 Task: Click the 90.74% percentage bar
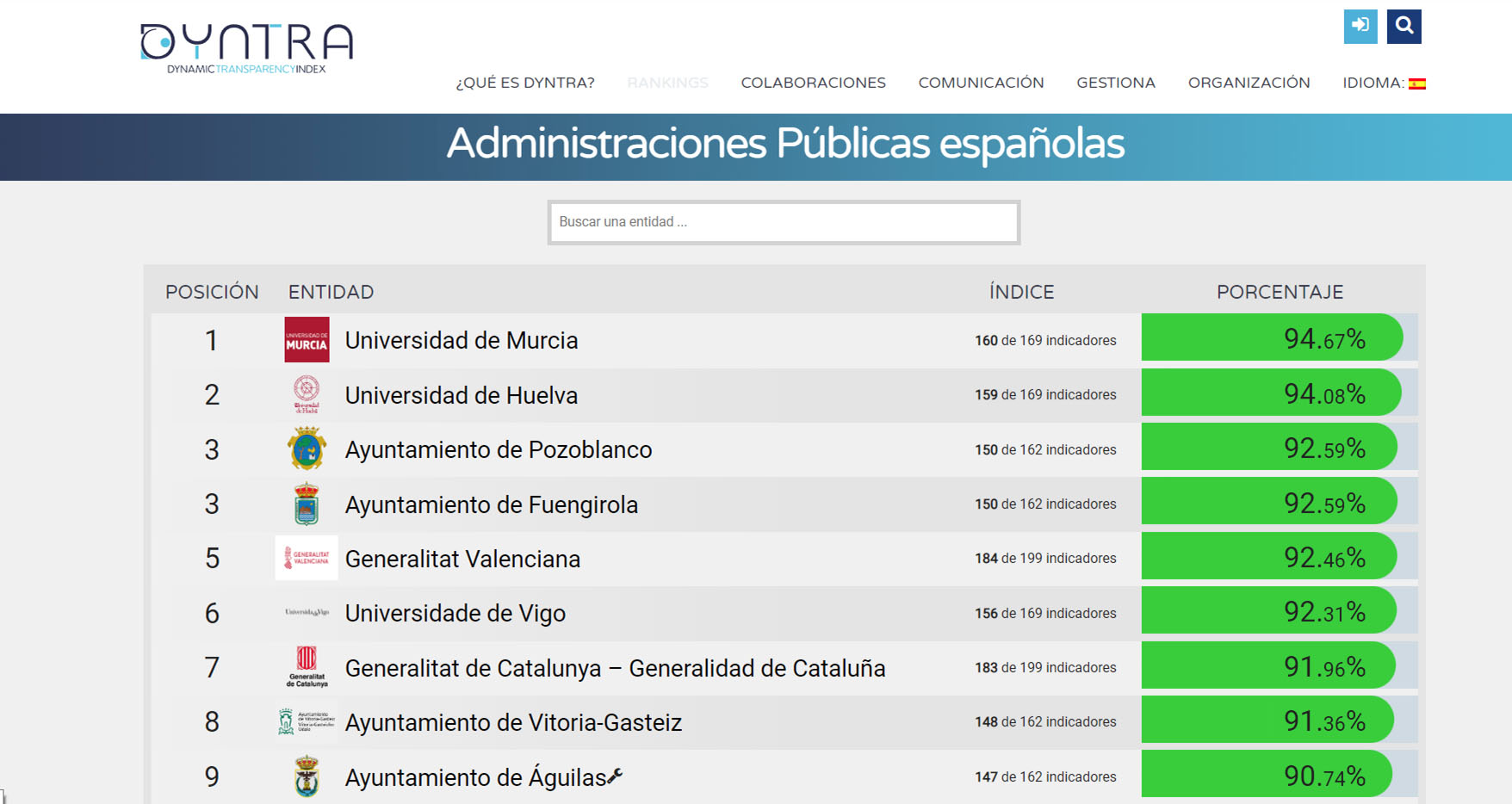coord(1267,774)
